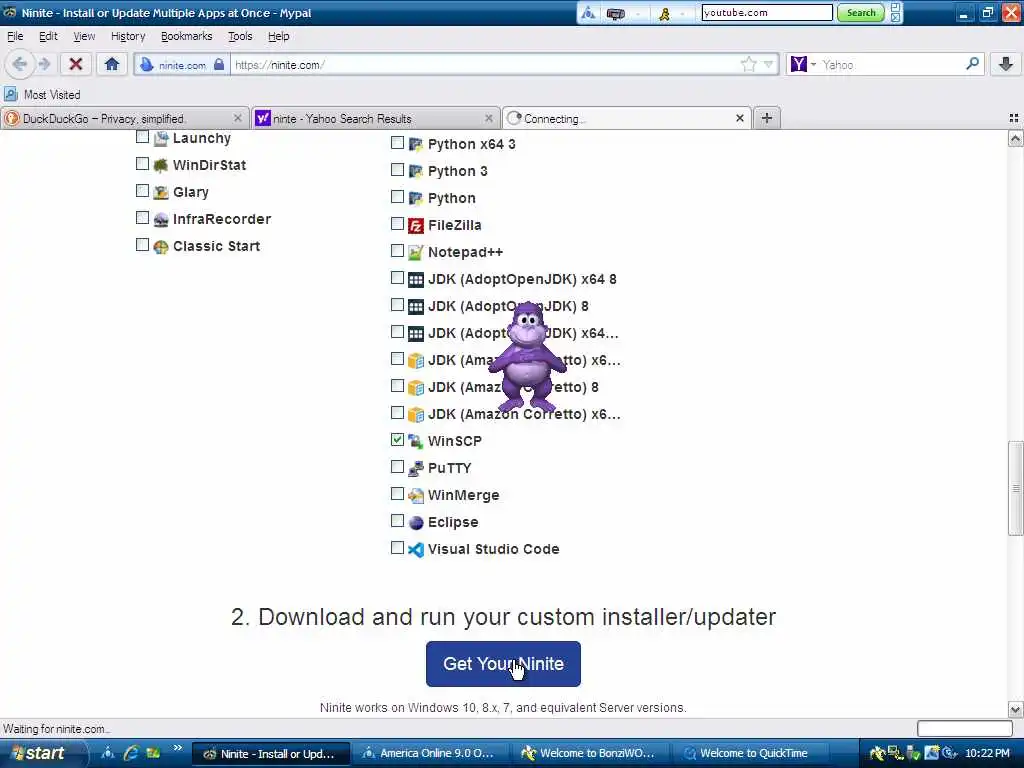Open a new tab with the plus button
The image size is (1024, 768).
point(767,118)
